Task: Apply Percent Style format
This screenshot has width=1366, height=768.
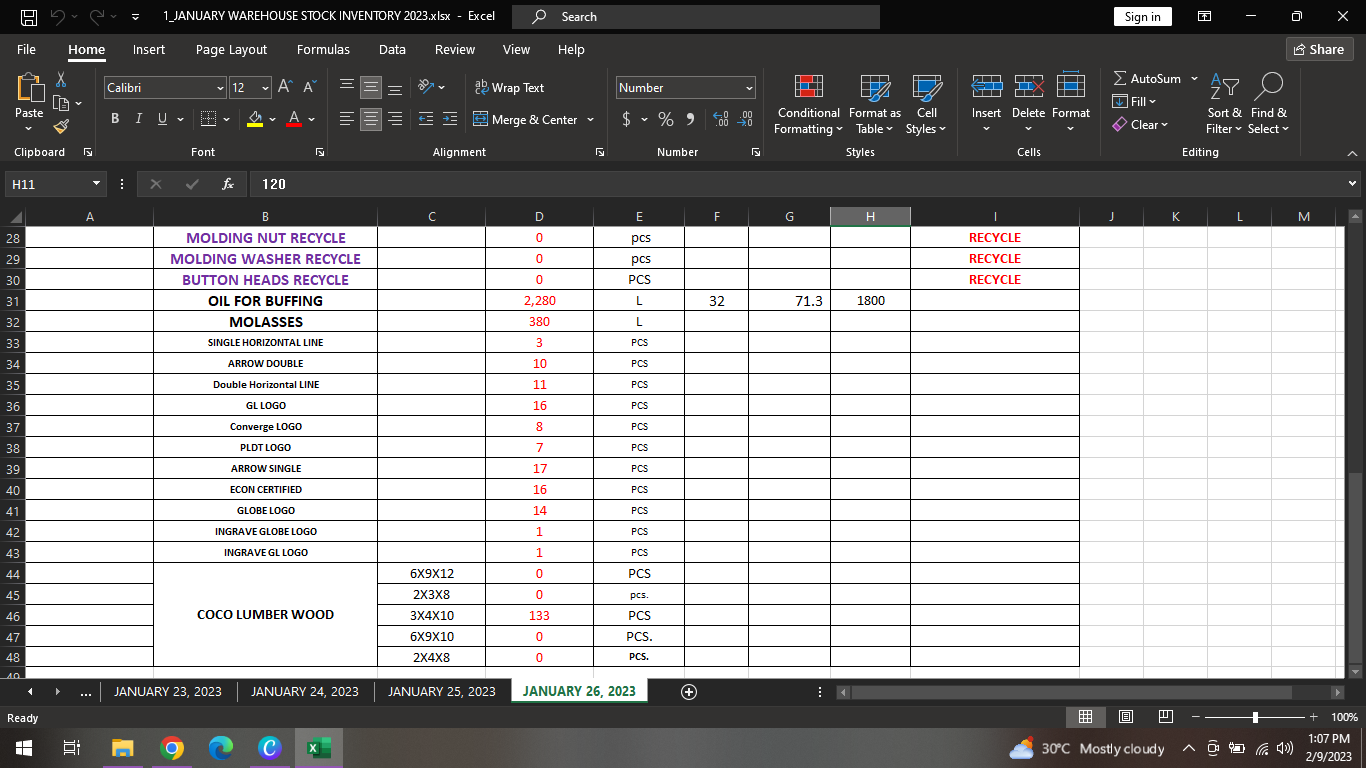Action: point(666,120)
